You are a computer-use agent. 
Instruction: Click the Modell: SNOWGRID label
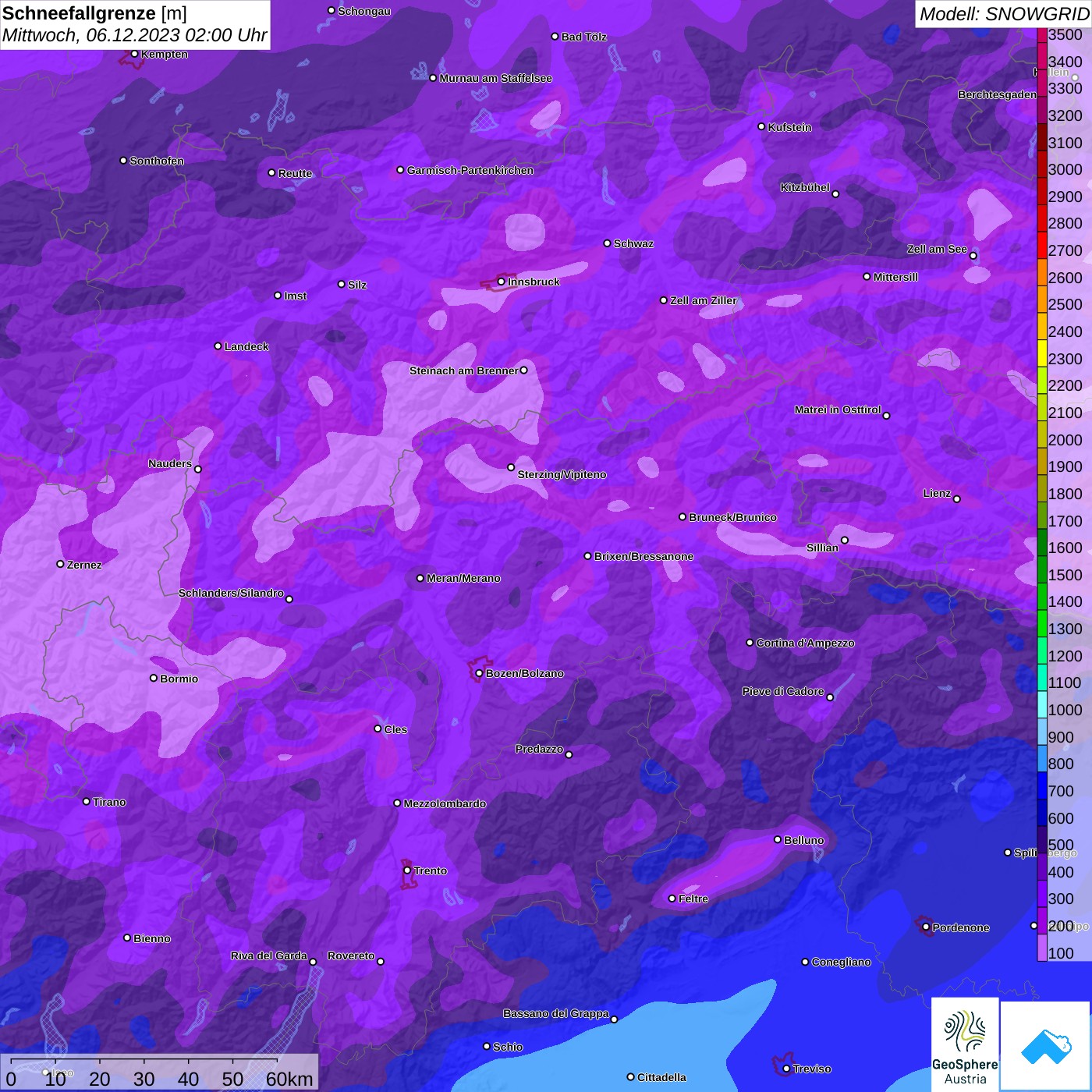1004,14
